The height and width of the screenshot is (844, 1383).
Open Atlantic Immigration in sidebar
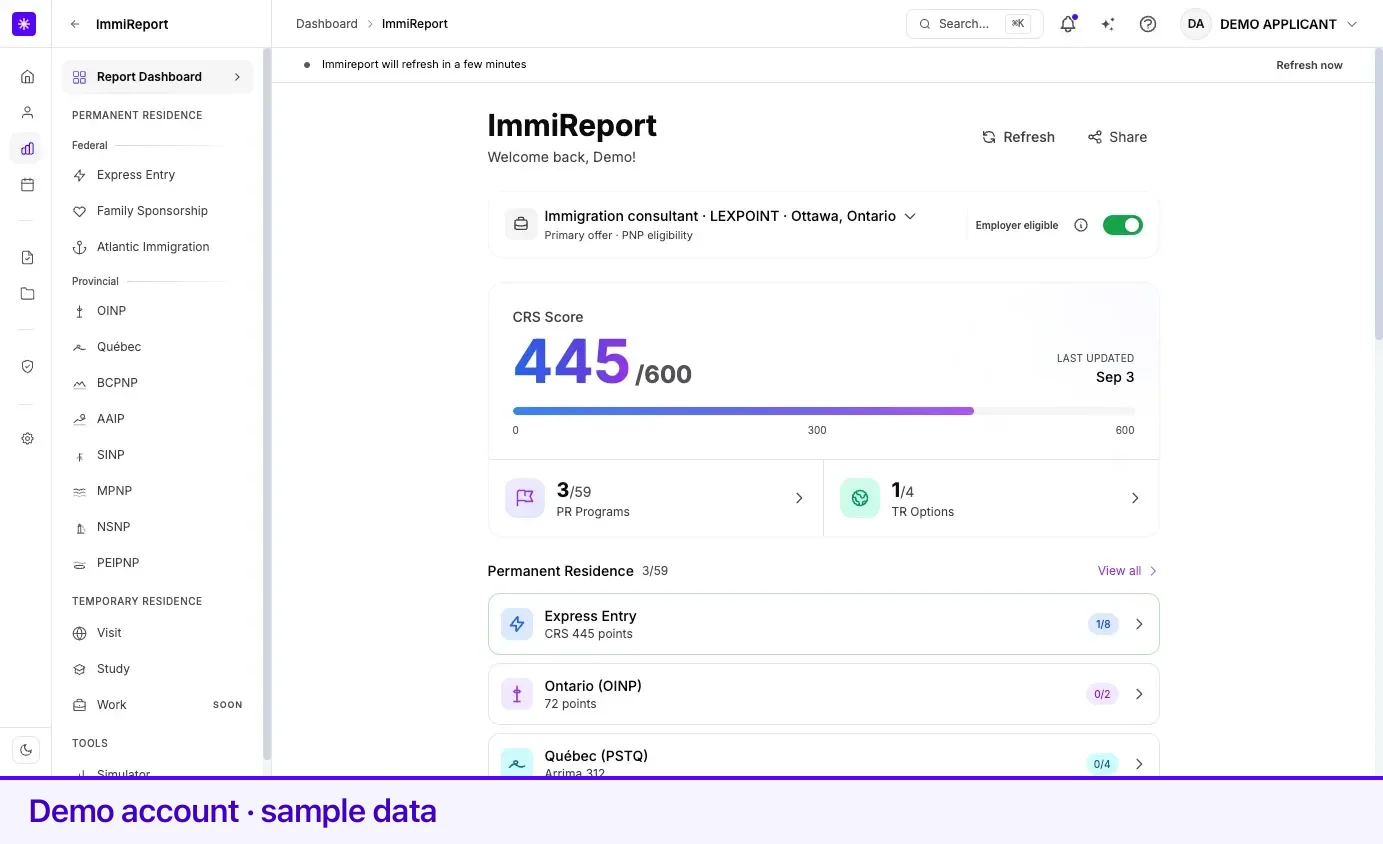(158, 247)
